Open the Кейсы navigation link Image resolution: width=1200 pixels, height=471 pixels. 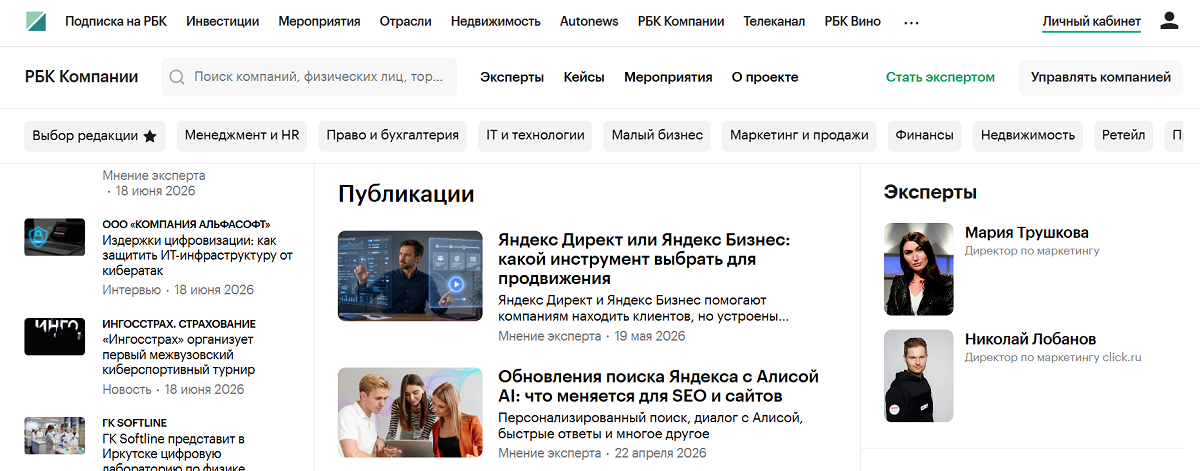point(584,77)
